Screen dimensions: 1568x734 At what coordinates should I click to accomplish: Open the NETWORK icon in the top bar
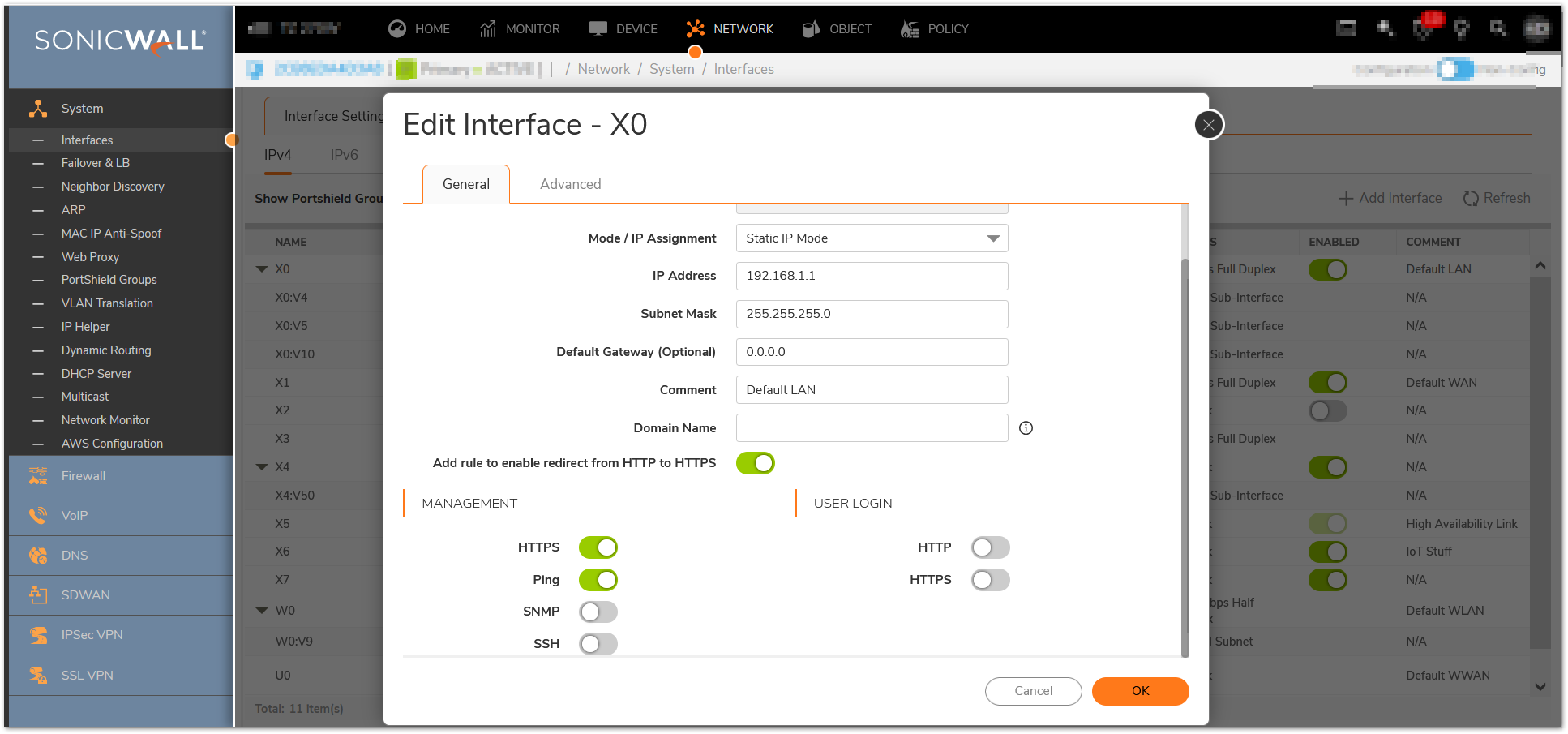coord(695,29)
